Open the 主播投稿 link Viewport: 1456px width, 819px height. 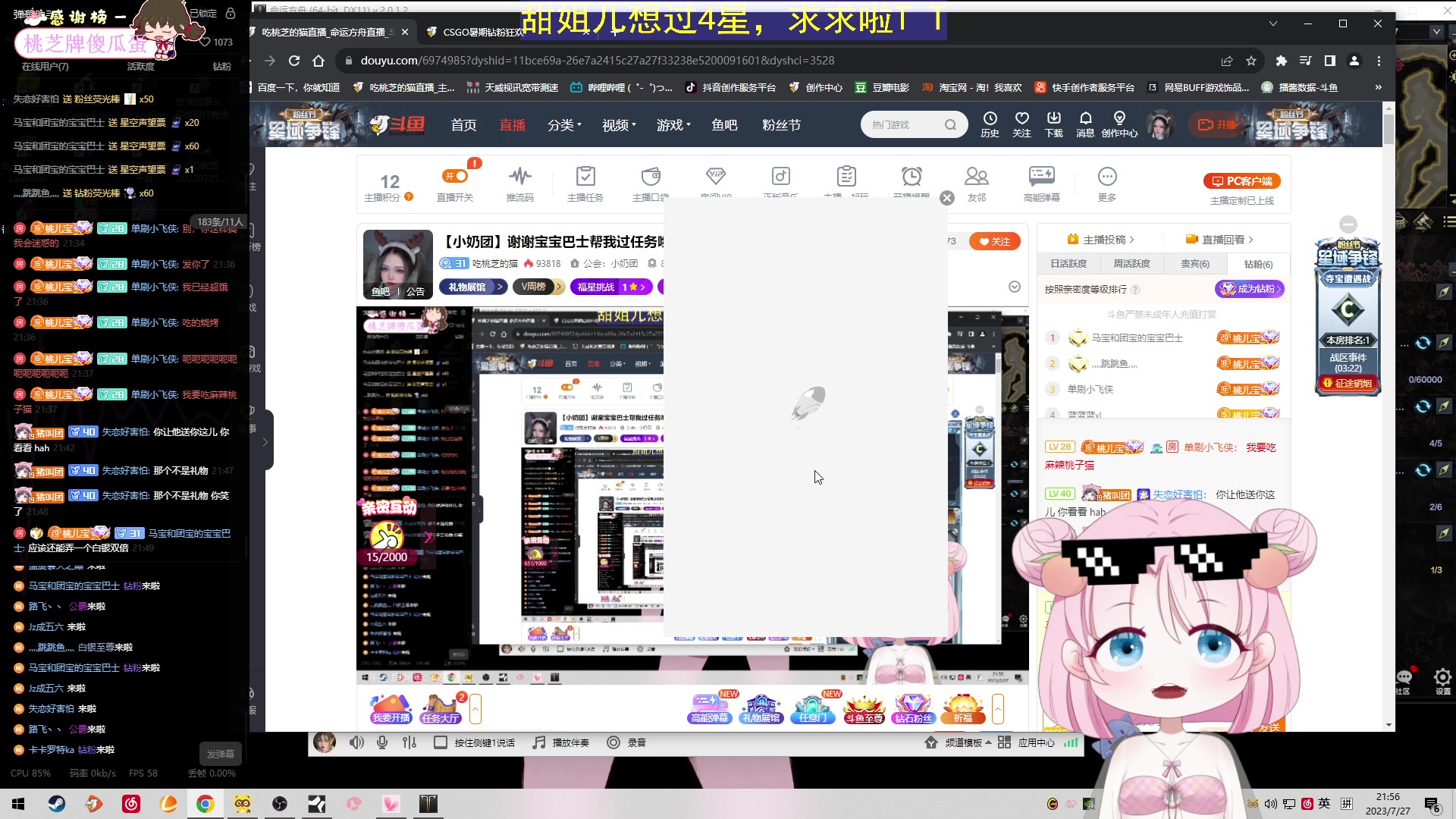(x=1100, y=240)
